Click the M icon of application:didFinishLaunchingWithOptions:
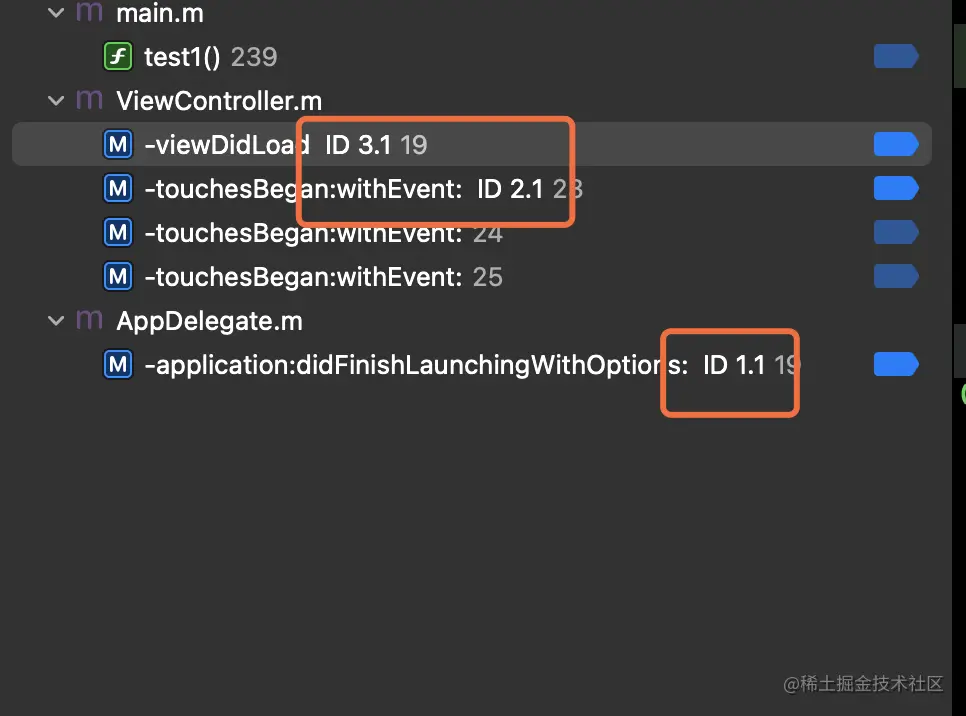The image size is (966, 716). point(118,365)
